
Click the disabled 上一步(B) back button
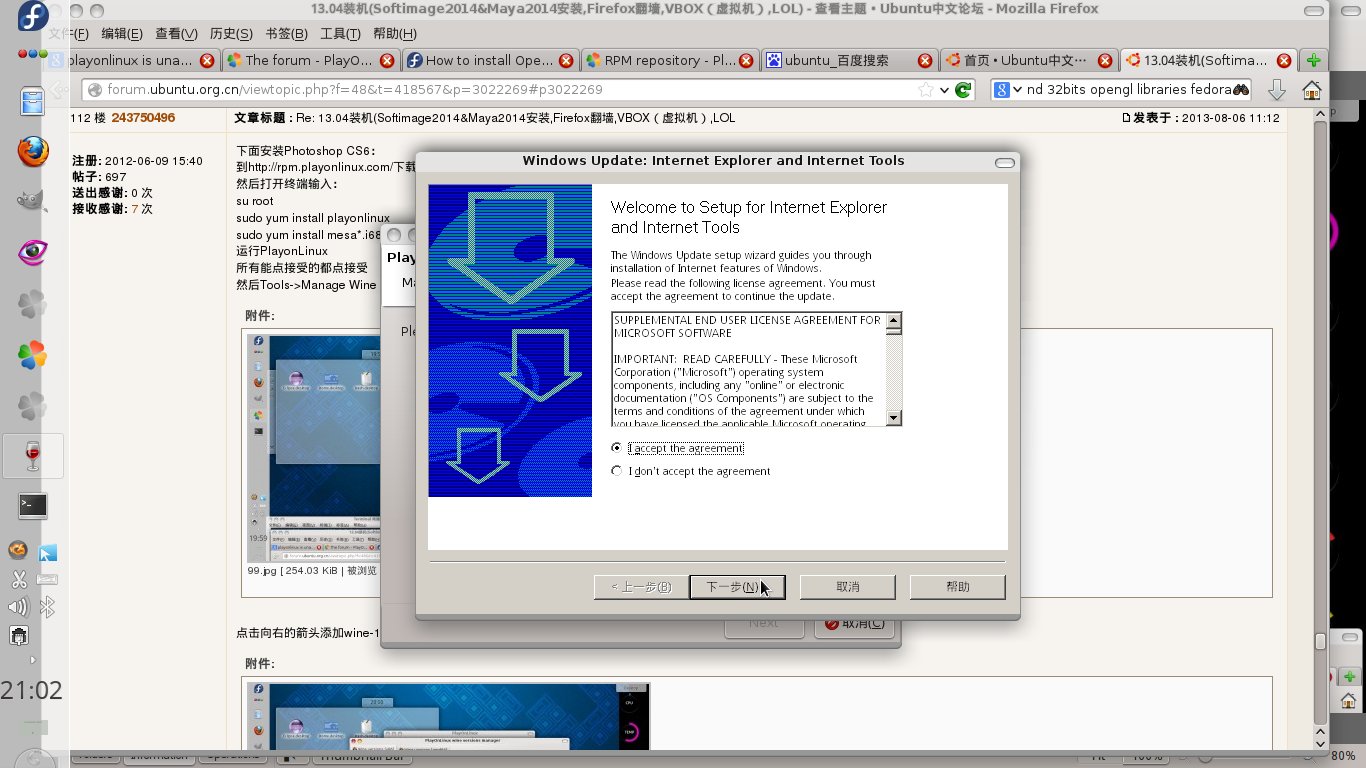pyautogui.click(x=640, y=587)
